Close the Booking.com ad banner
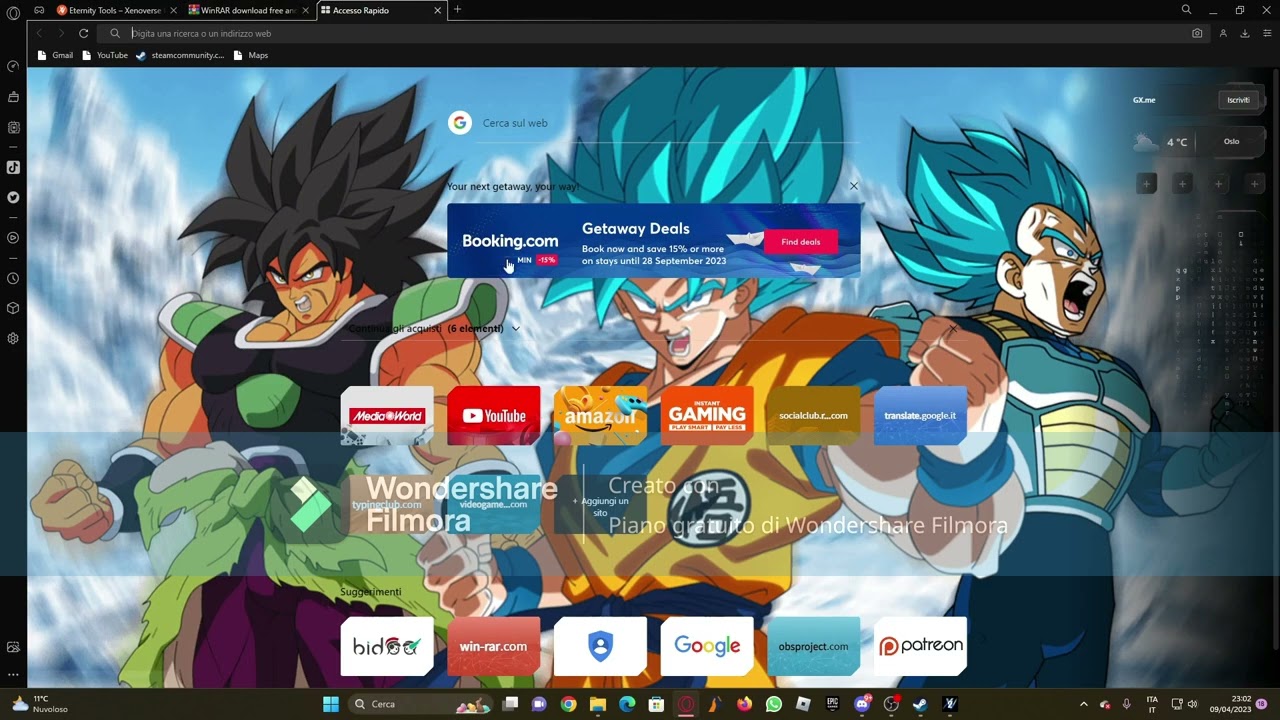Screen dimensions: 1280x720 (x=853, y=186)
